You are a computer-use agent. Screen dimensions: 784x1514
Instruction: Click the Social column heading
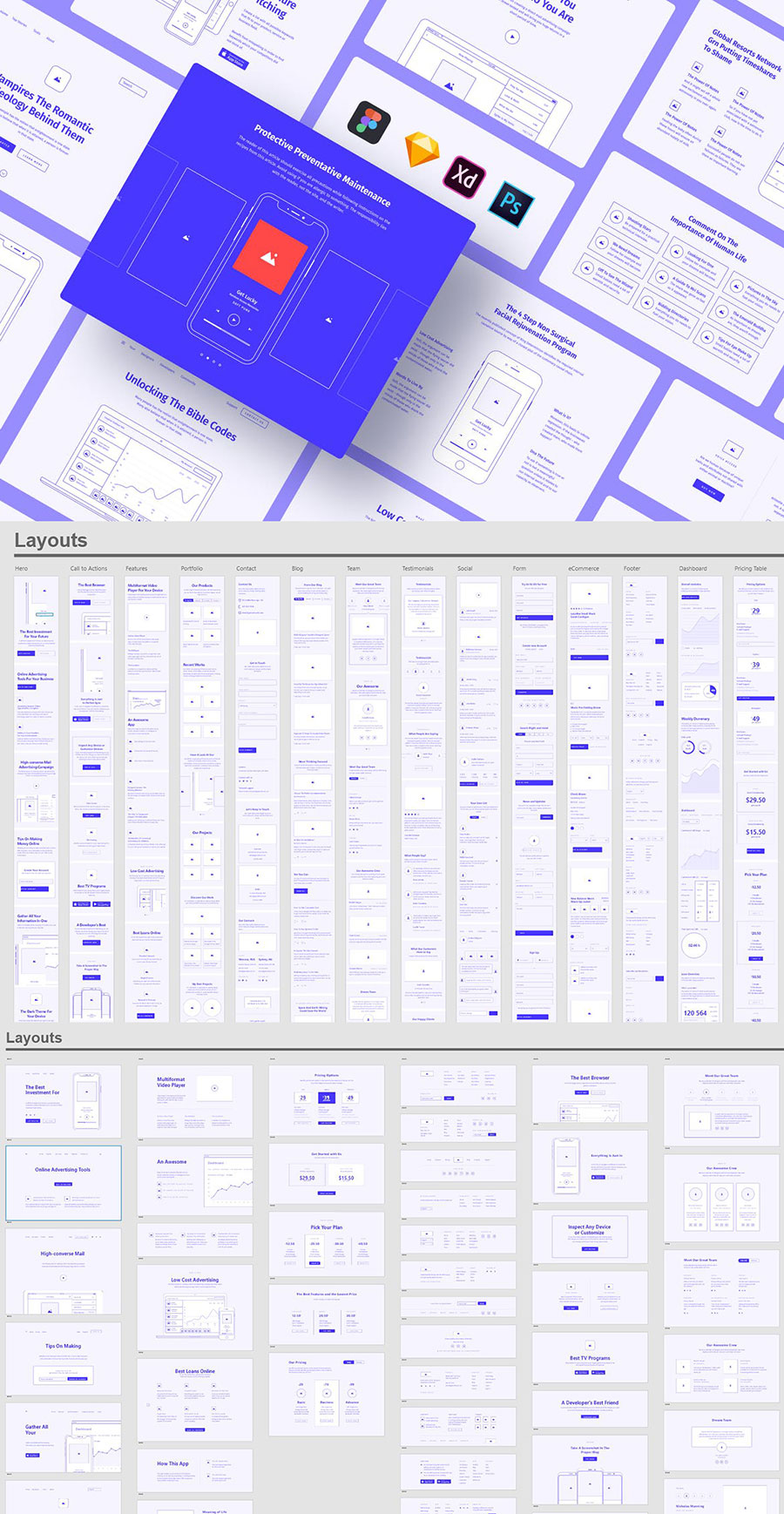click(x=465, y=568)
